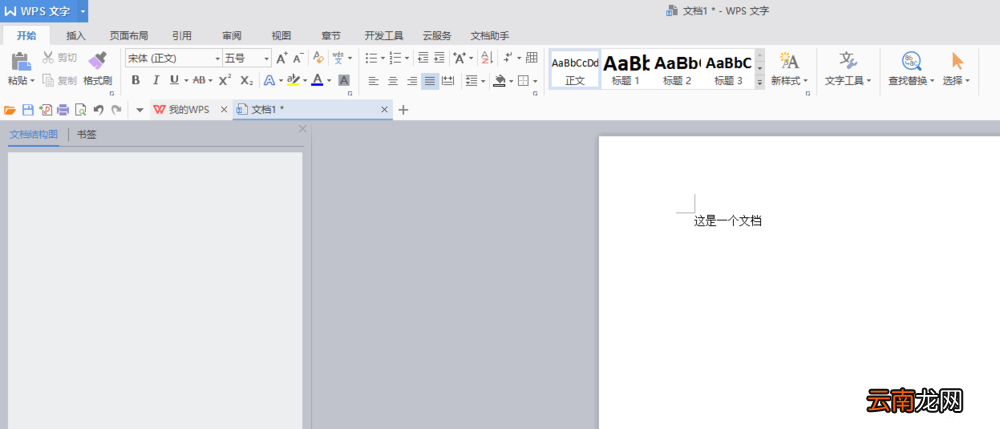Expand the bullet list dropdown arrow
This screenshot has height=429, width=1000.
(383, 59)
